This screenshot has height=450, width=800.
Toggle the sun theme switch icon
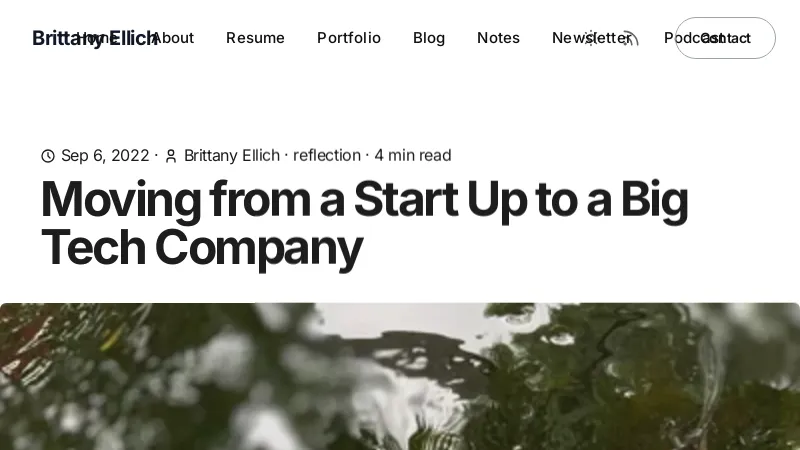tap(591, 38)
